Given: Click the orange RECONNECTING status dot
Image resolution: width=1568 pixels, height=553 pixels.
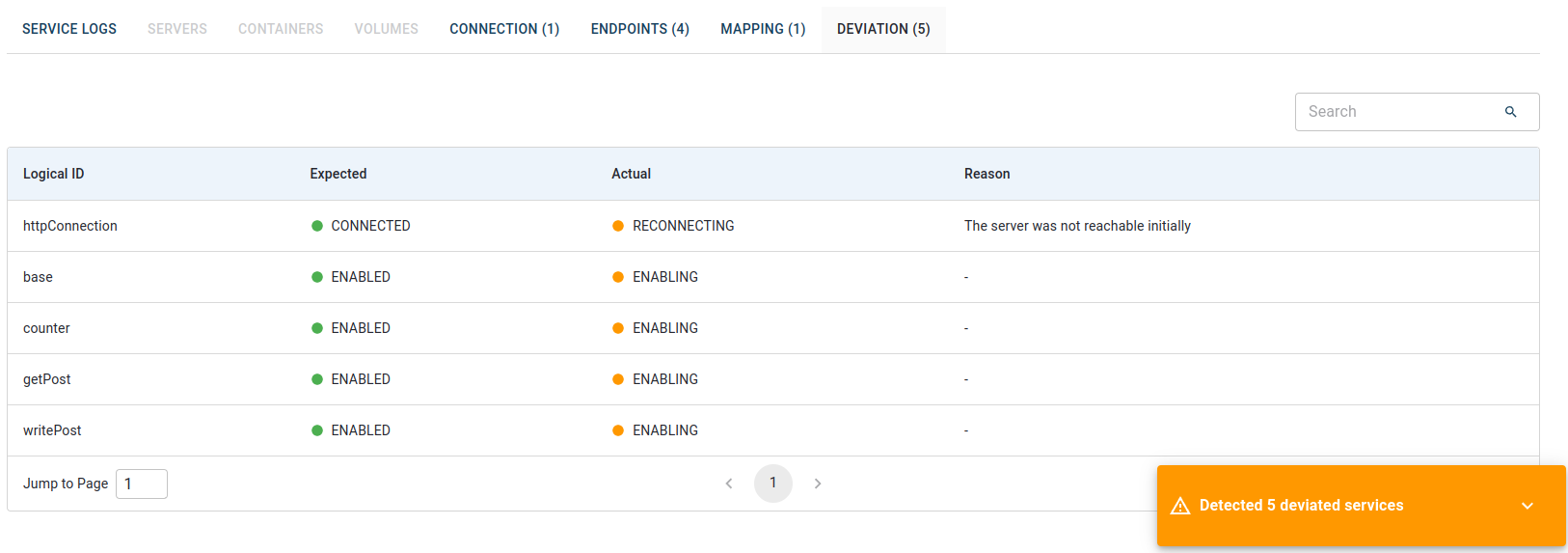Looking at the screenshot, I should coord(618,226).
